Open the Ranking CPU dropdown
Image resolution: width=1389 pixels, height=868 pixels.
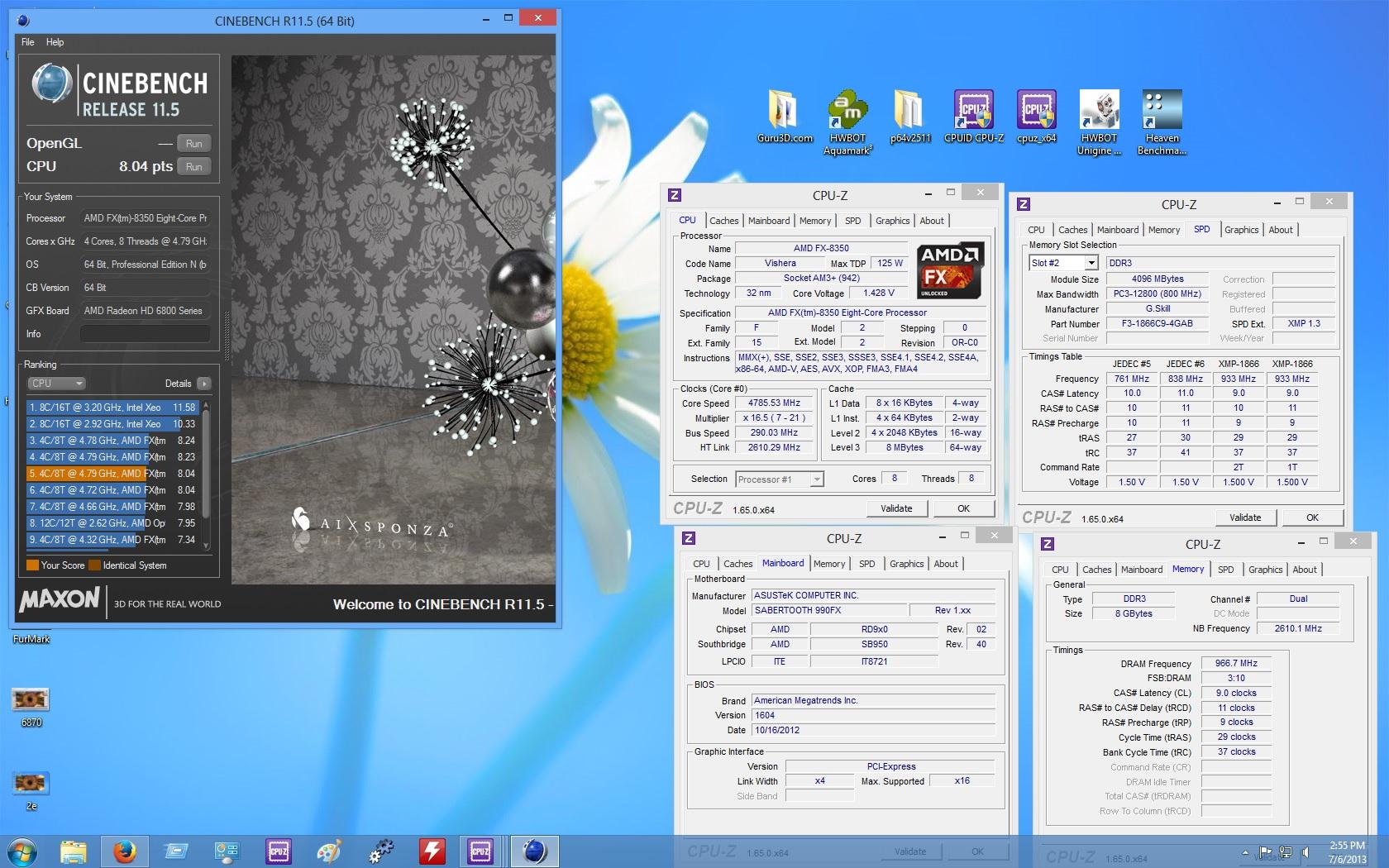coord(56,384)
